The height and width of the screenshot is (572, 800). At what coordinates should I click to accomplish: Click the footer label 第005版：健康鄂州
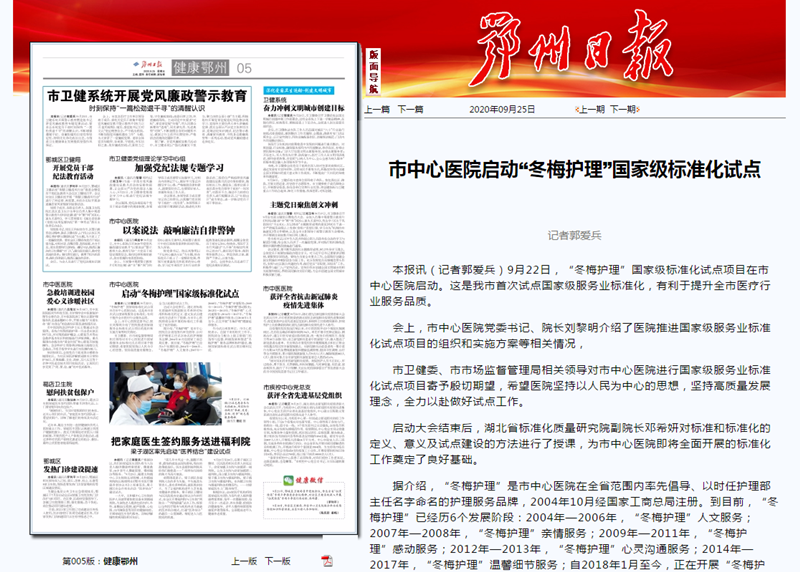[x=100, y=561]
